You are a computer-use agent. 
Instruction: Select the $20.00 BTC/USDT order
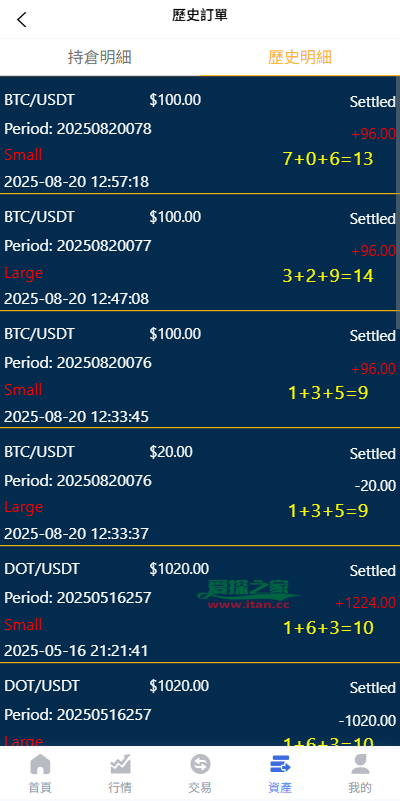[200, 487]
